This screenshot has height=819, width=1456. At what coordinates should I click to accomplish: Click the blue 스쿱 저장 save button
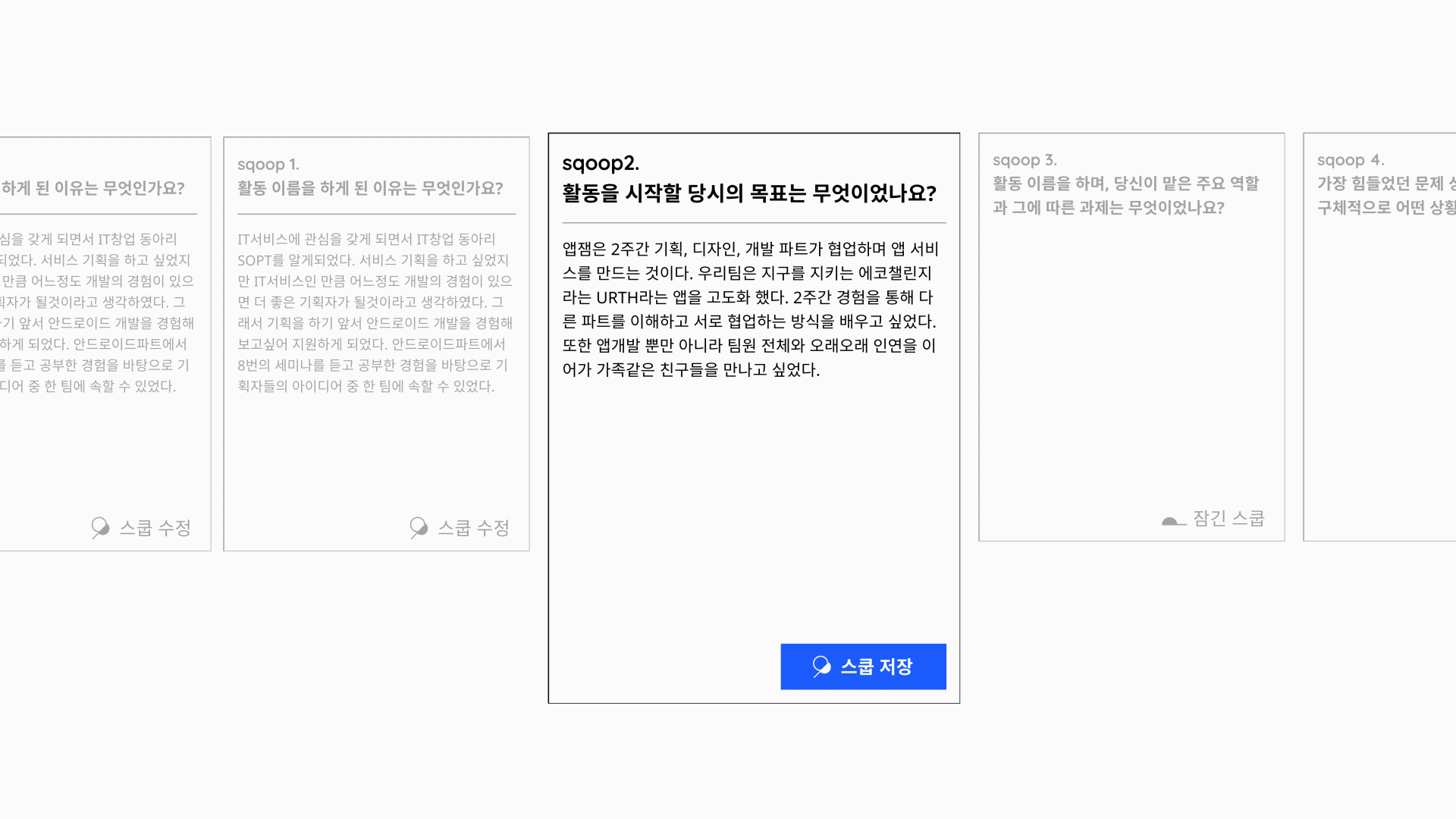[x=863, y=667]
